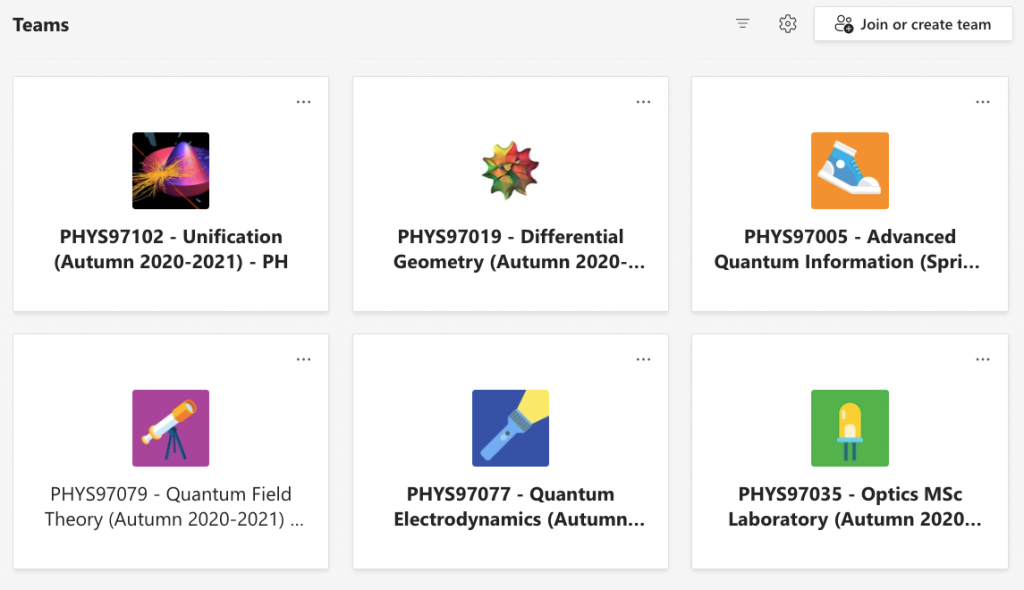Click the filter teams icon

pyautogui.click(x=742, y=24)
